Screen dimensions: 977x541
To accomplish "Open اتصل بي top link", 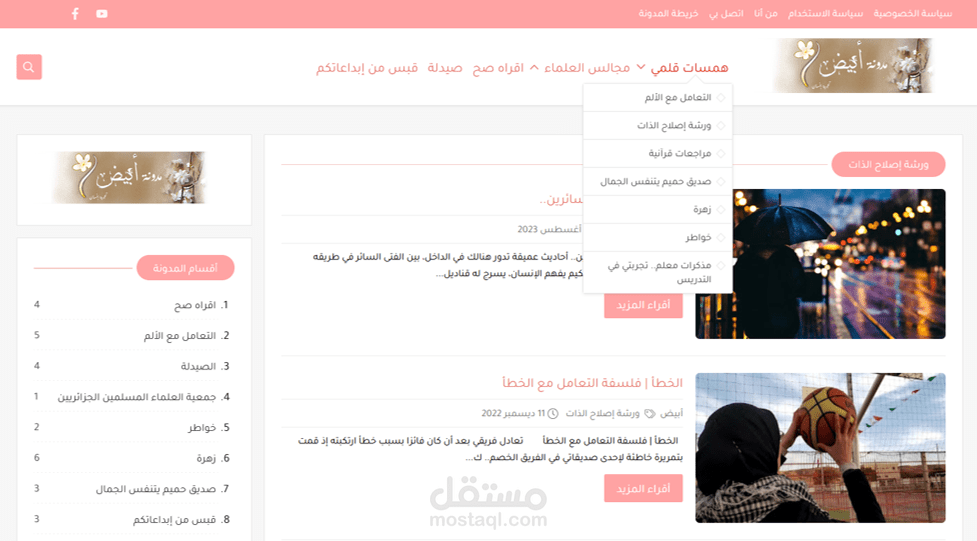I will 726,13.
